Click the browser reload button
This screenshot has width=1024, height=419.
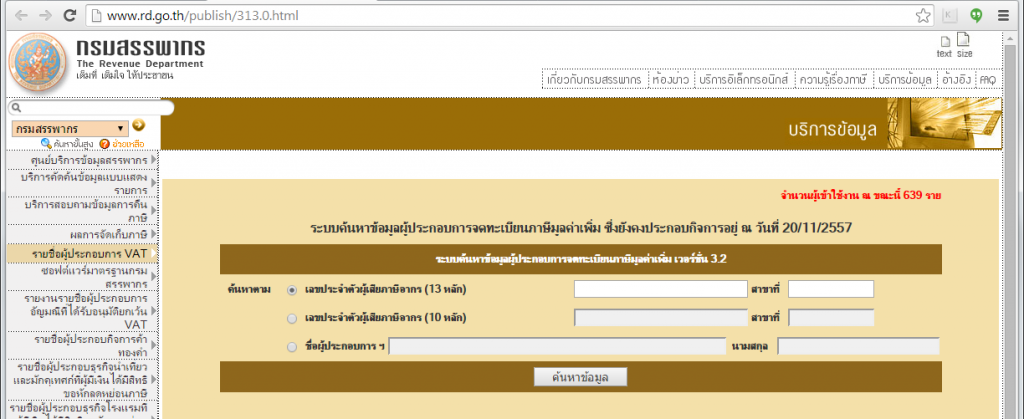point(67,16)
